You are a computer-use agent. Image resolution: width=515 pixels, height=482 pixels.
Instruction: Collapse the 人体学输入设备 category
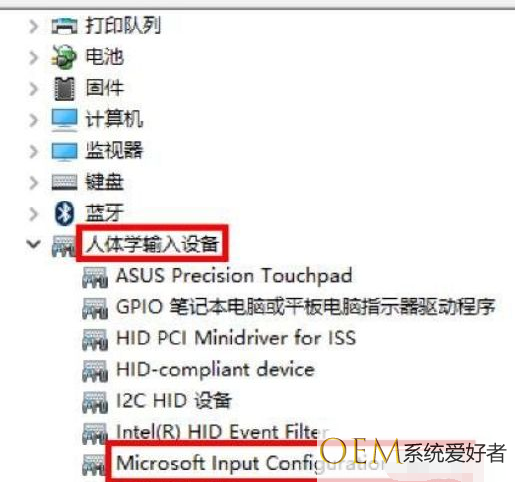pyautogui.click(x=34, y=244)
